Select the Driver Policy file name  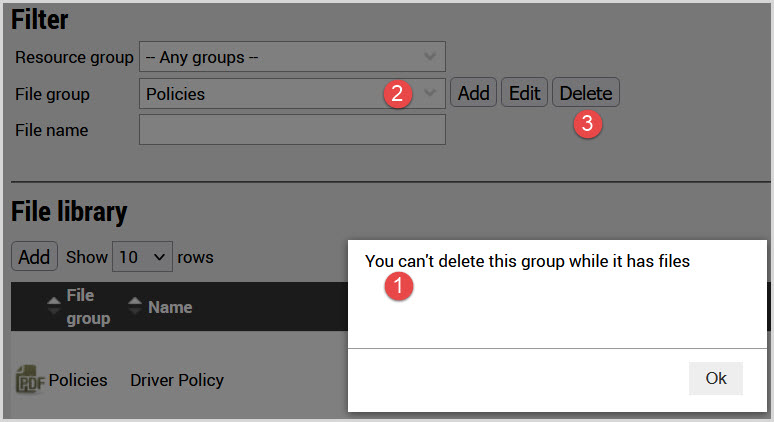click(x=177, y=380)
